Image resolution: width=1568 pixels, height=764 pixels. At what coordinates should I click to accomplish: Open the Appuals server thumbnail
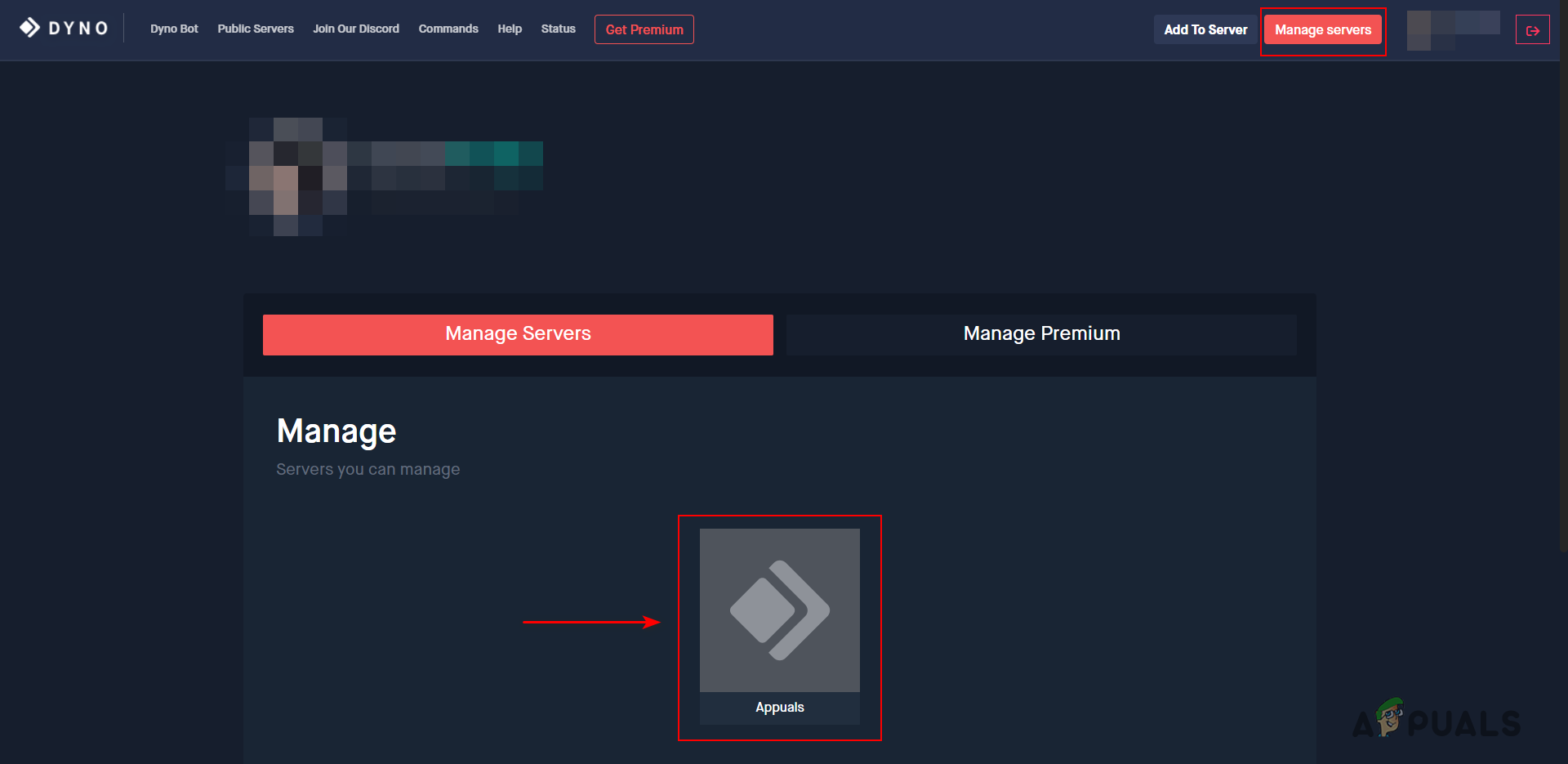(780, 610)
